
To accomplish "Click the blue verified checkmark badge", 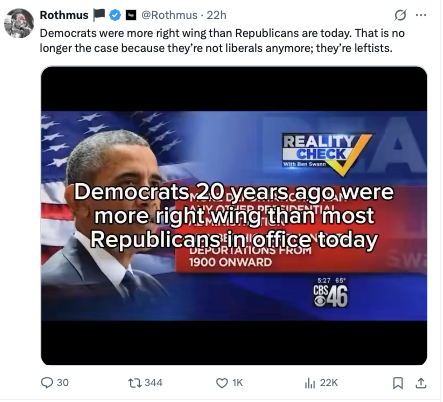I will pos(115,15).
